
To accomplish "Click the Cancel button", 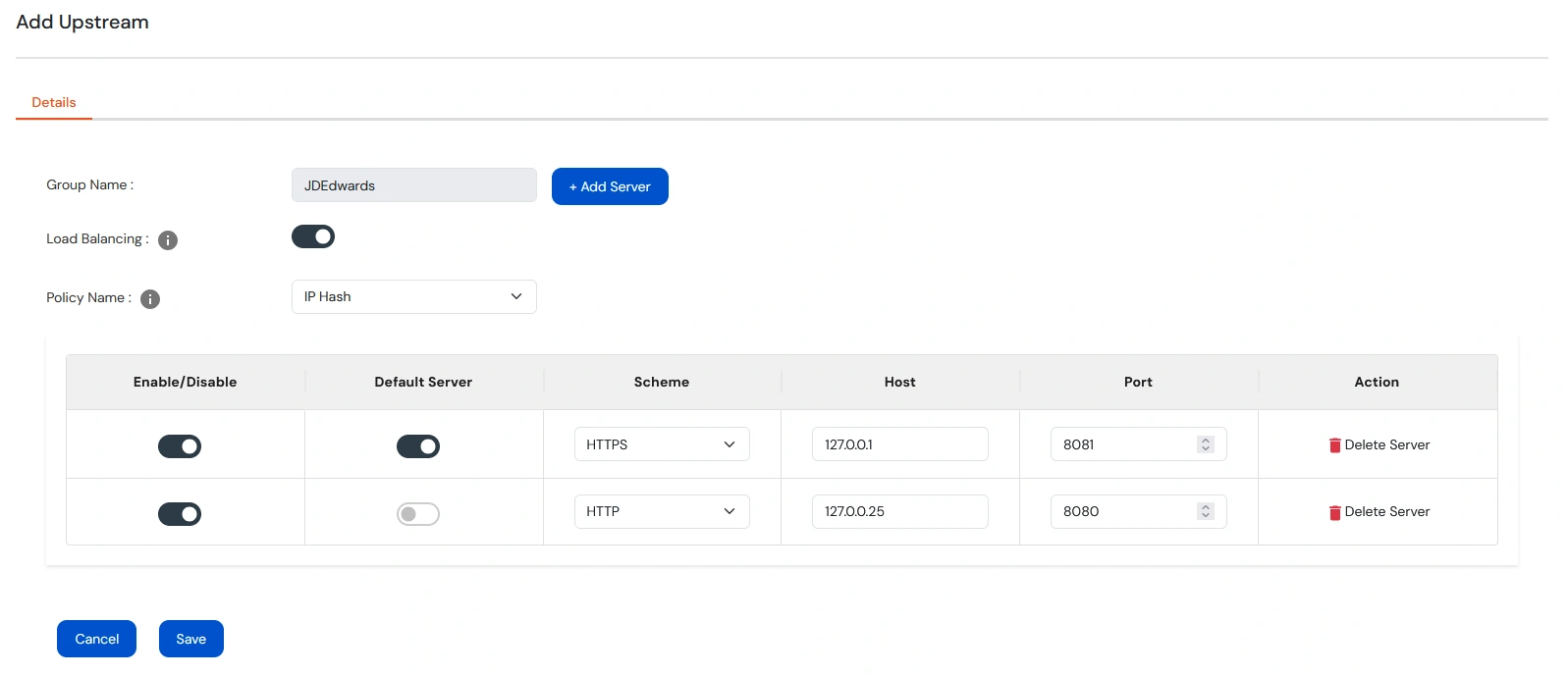I will click(96, 639).
